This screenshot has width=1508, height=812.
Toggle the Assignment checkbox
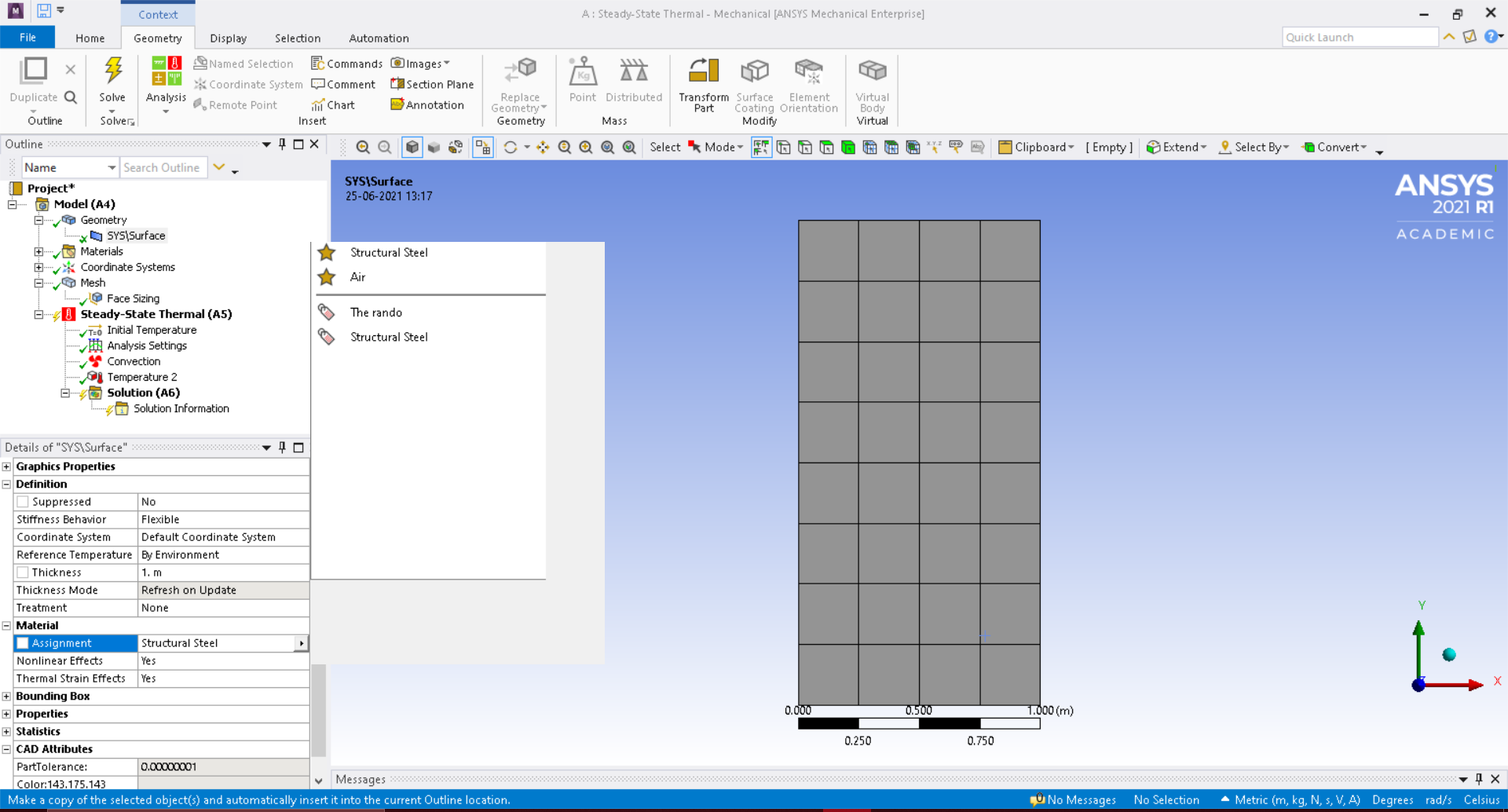(23, 643)
